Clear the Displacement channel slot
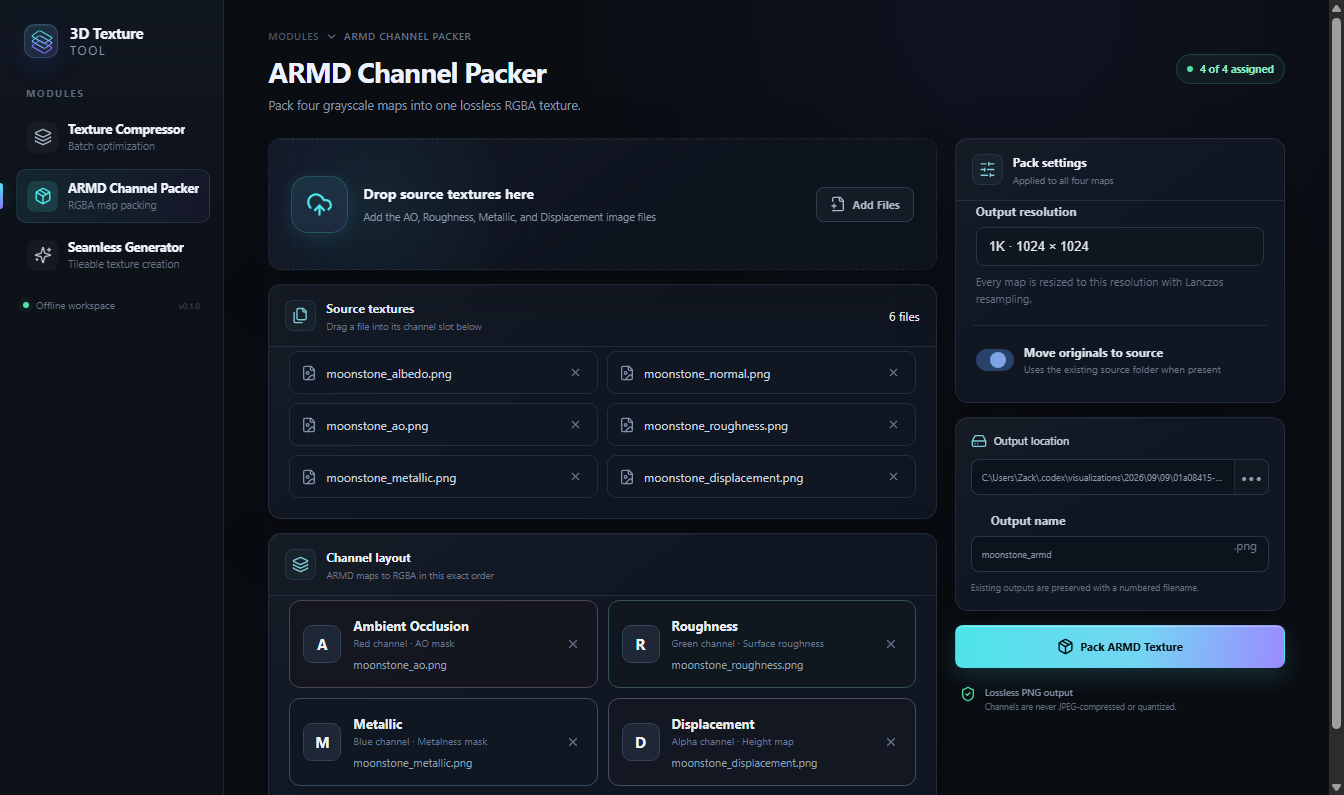Image resolution: width=1344 pixels, height=795 pixels. (891, 742)
